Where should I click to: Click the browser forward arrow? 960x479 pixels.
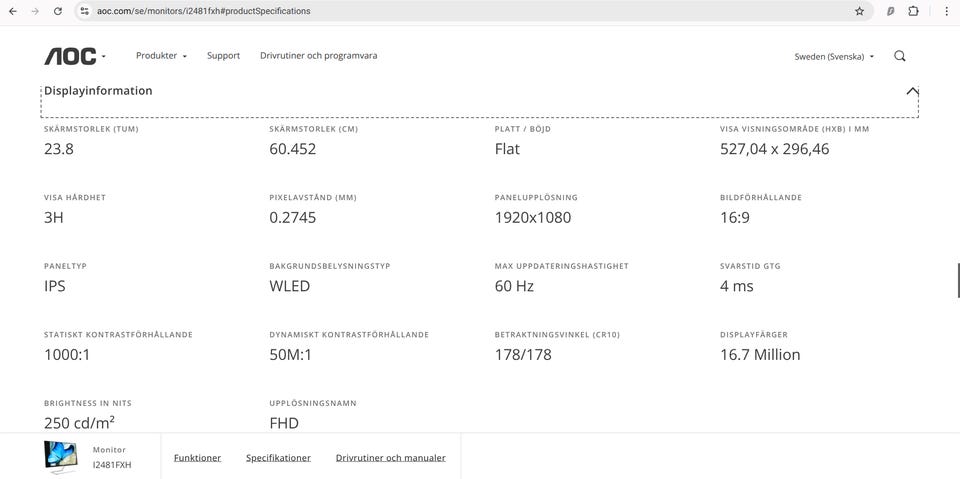[x=36, y=11]
